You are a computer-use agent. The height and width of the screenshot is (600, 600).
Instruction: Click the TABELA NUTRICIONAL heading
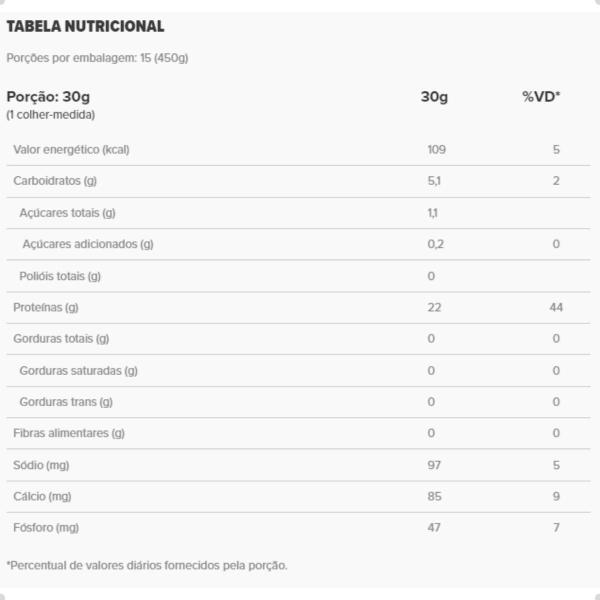click(x=85, y=26)
